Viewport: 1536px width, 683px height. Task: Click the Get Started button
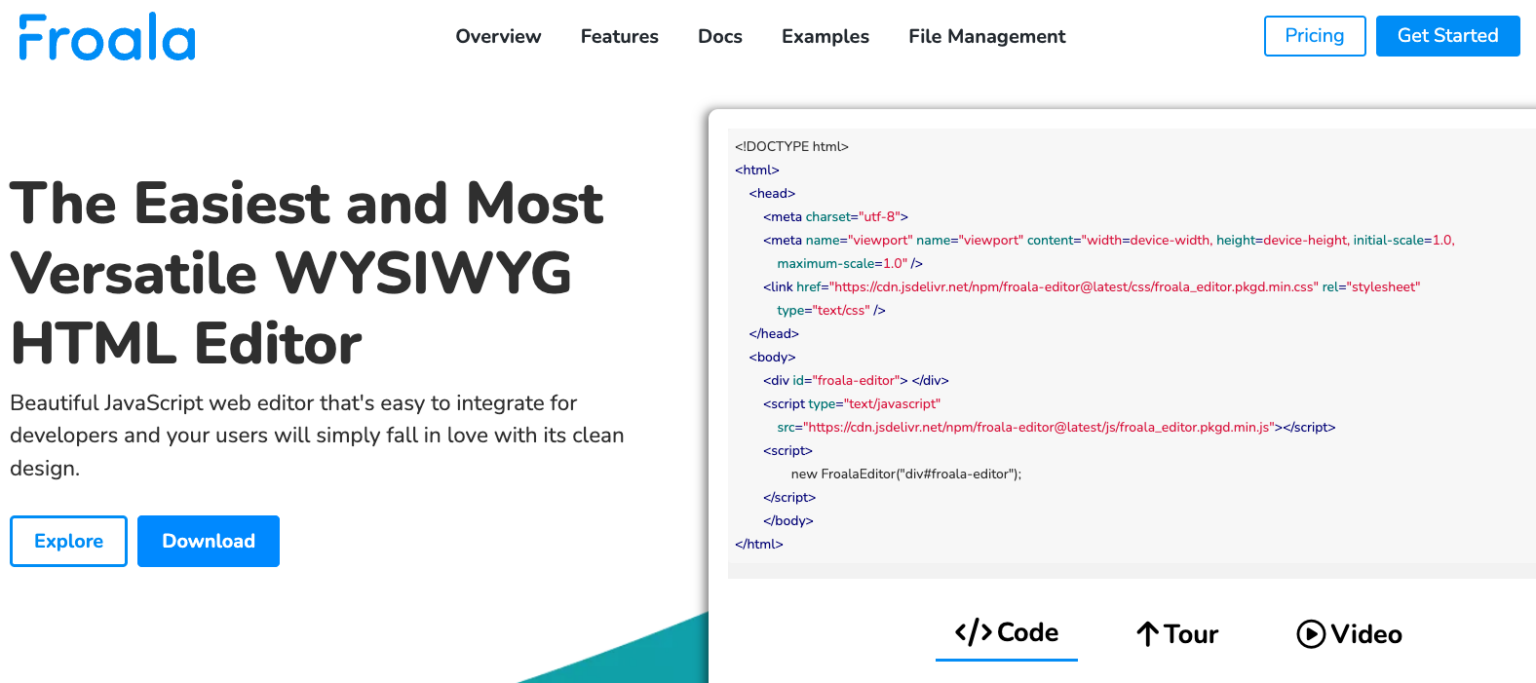(1447, 35)
